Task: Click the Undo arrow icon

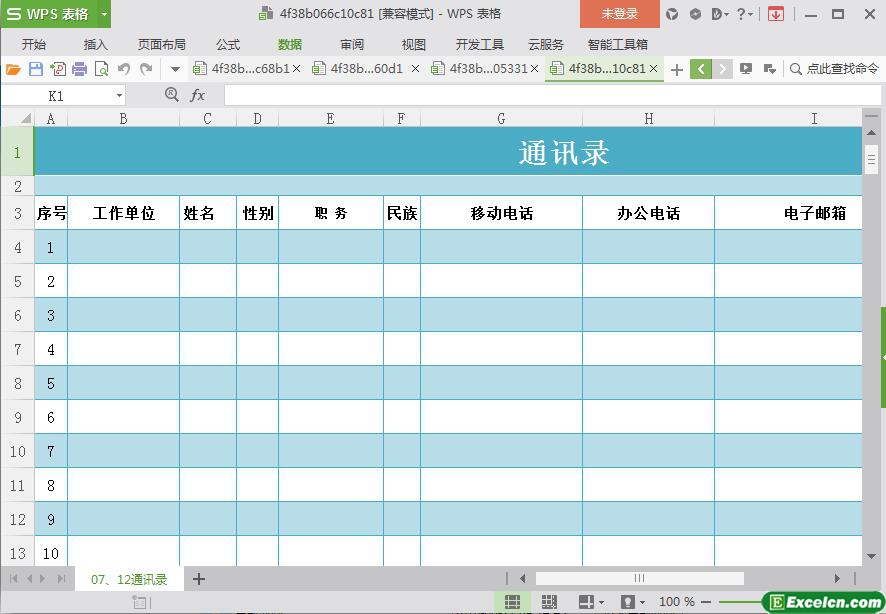Action: coord(124,69)
